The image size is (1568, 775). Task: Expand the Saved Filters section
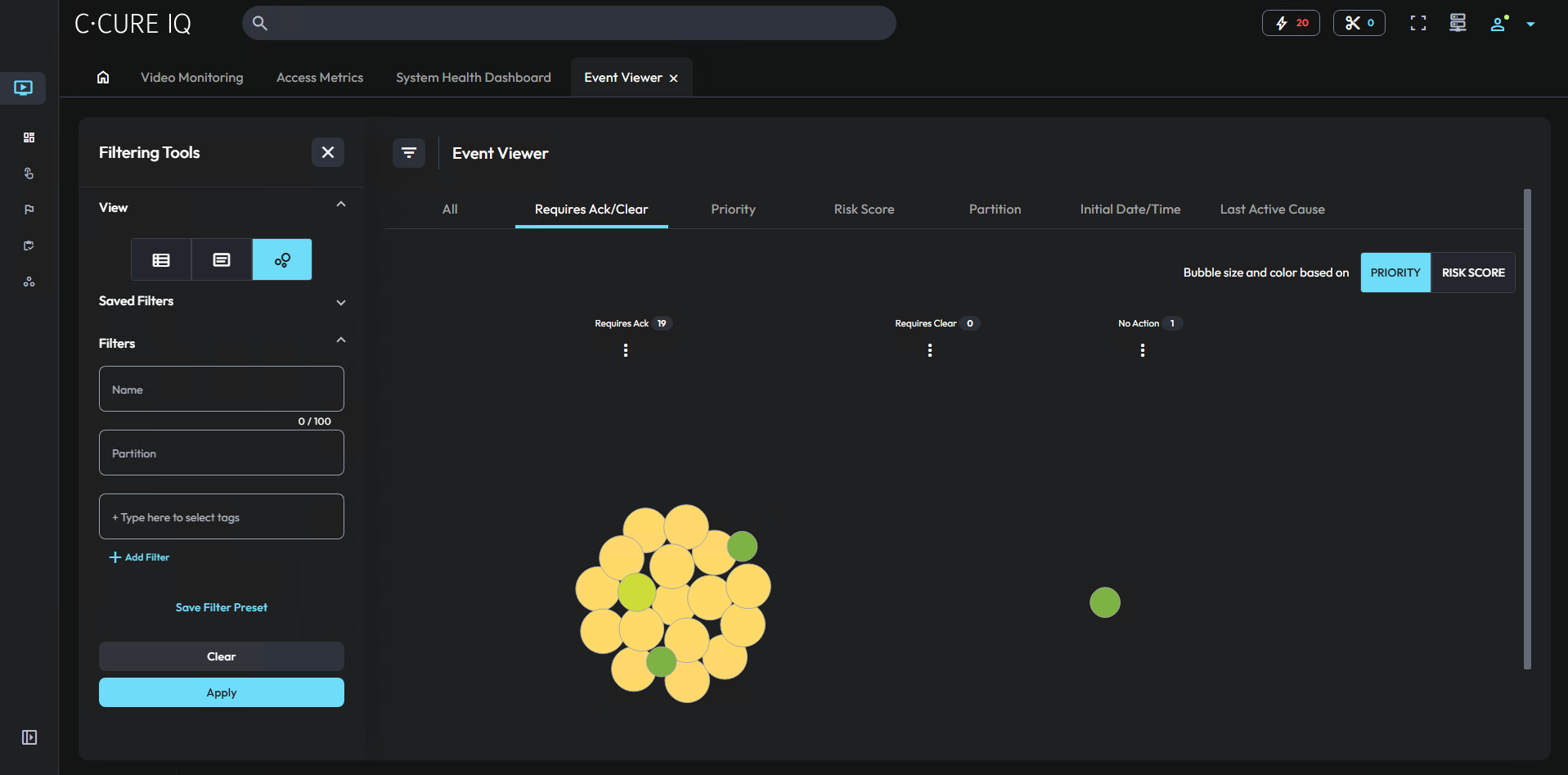click(x=341, y=302)
